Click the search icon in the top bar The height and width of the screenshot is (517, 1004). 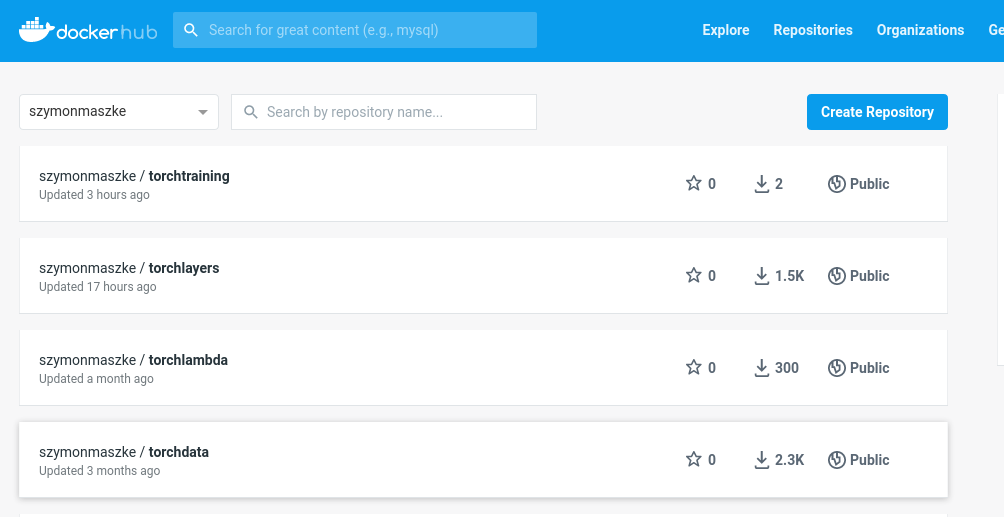(191, 30)
